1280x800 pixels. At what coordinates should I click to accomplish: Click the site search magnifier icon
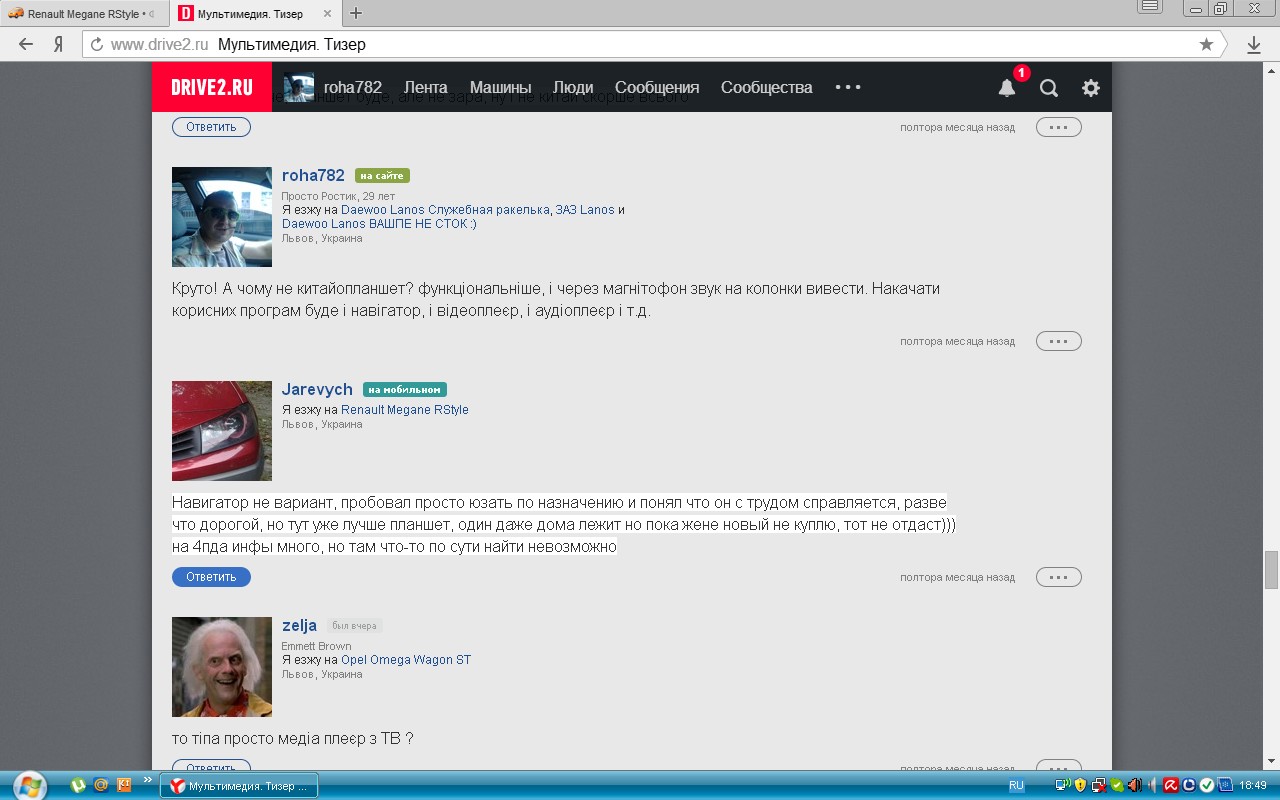[x=1048, y=87]
